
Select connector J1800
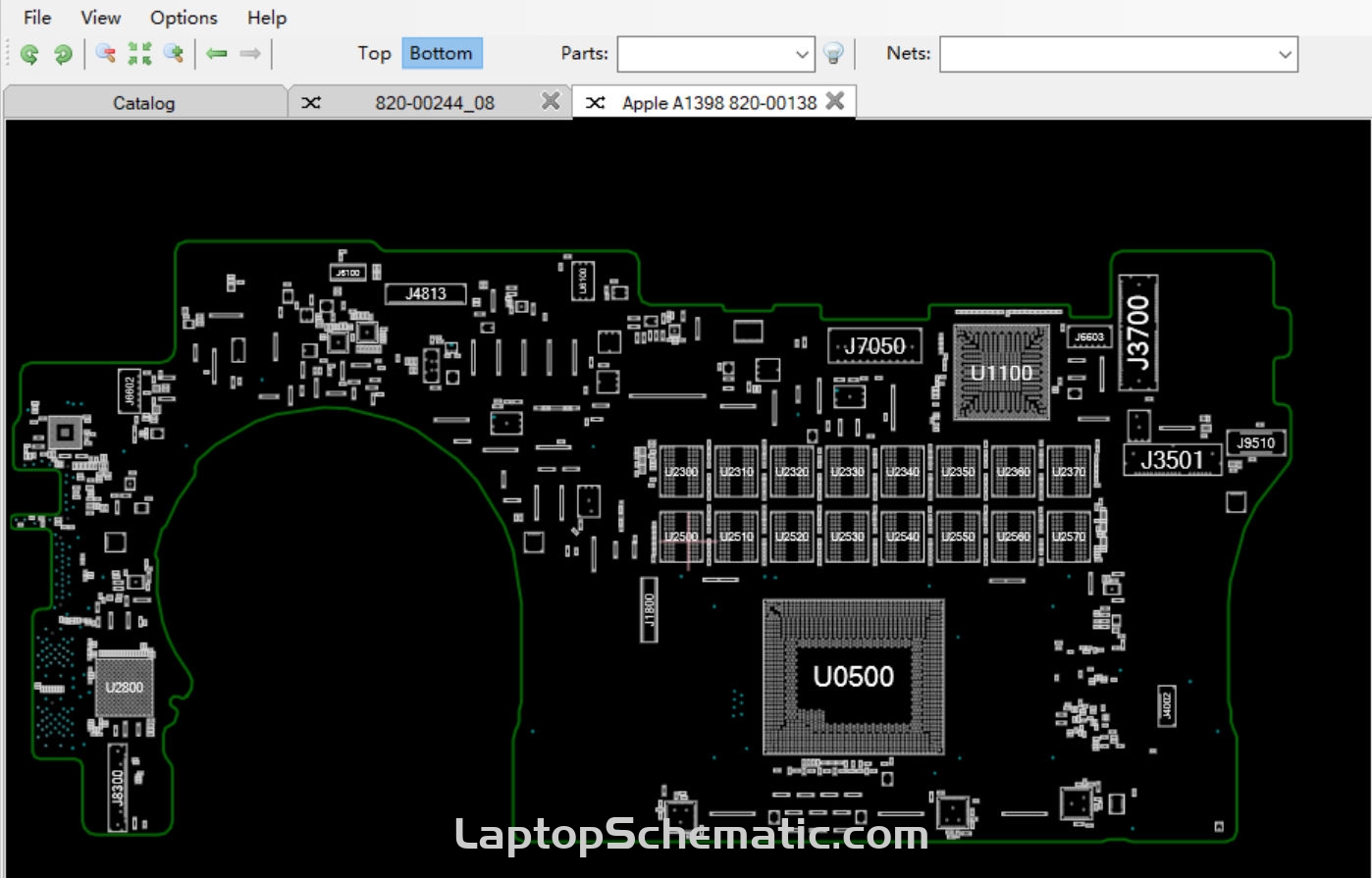pos(650,610)
